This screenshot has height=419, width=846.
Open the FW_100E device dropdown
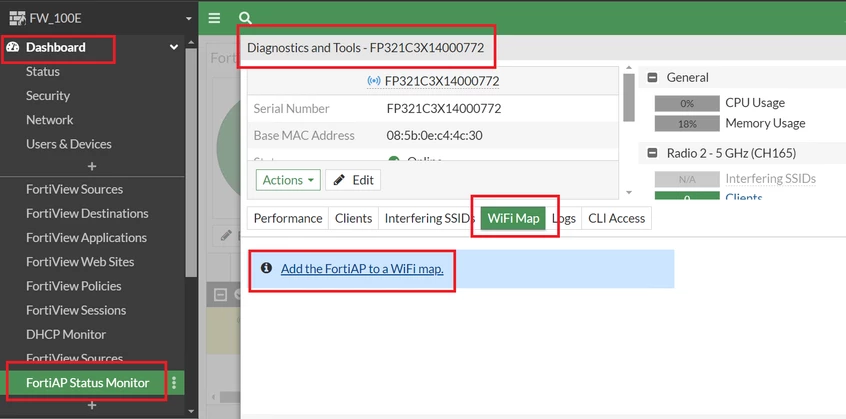189,19
